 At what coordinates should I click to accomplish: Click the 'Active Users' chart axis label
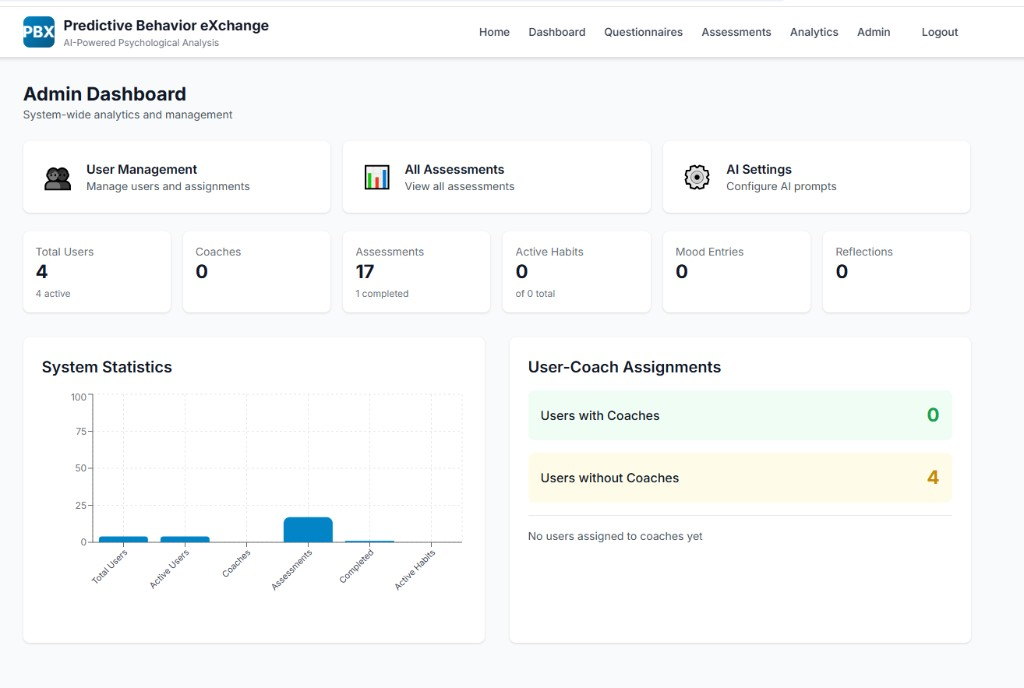(x=169, y=568)
